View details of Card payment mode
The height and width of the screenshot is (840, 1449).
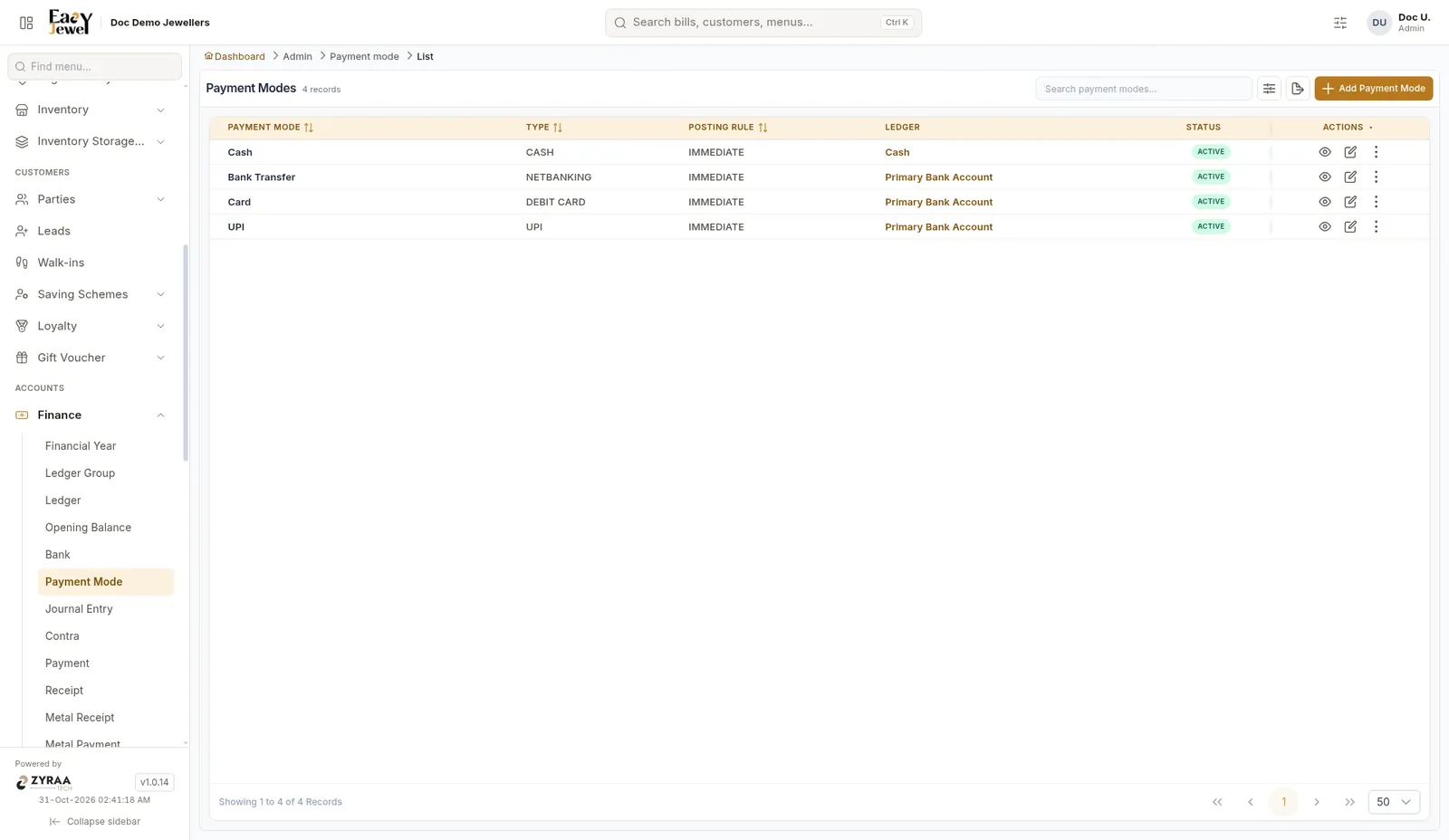(x=1324, y=202)
